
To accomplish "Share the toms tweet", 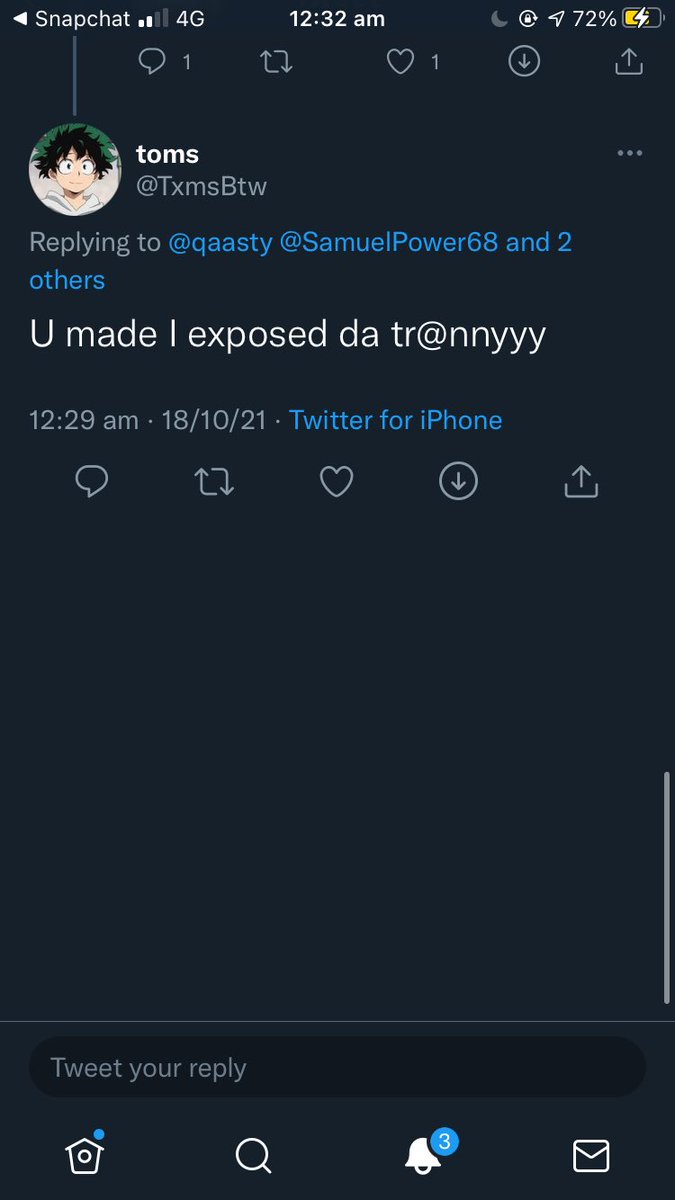I will click(581, 482).
